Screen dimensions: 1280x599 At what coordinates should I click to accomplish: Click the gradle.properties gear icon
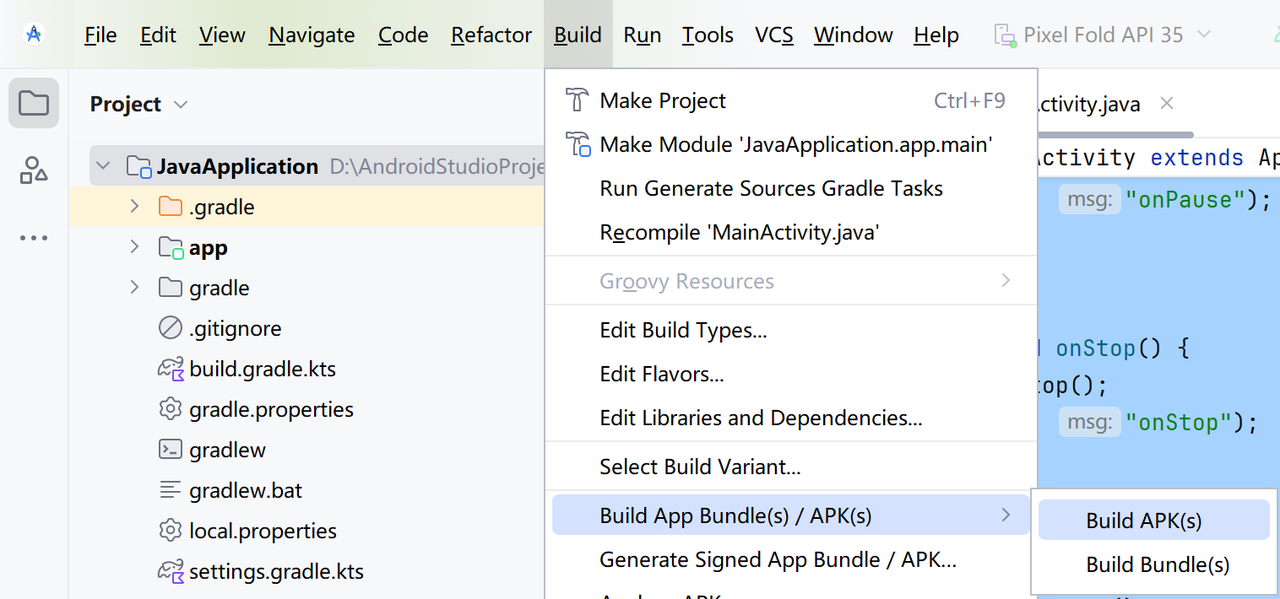pos(170,409)
